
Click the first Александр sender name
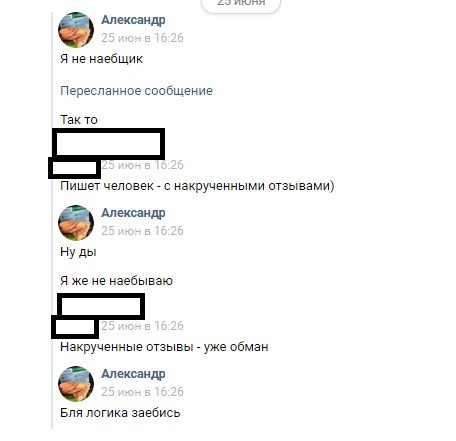tap(133, 20)
